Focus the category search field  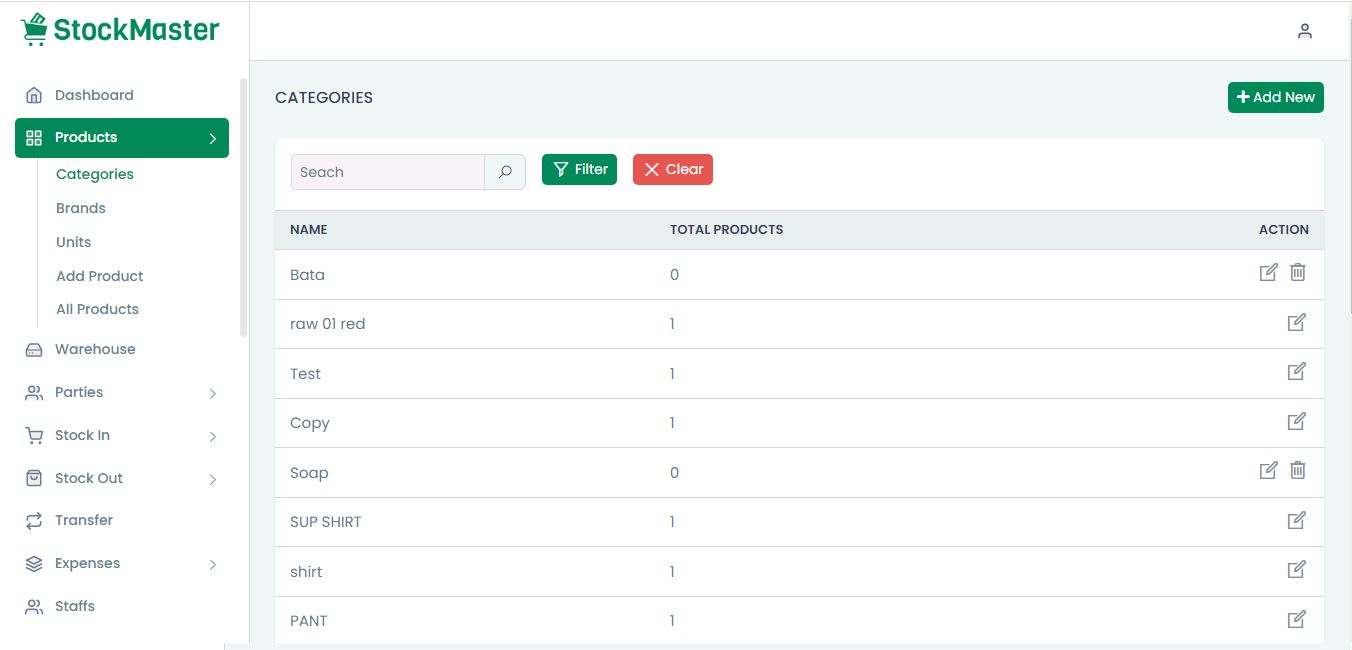pos(387,172)
